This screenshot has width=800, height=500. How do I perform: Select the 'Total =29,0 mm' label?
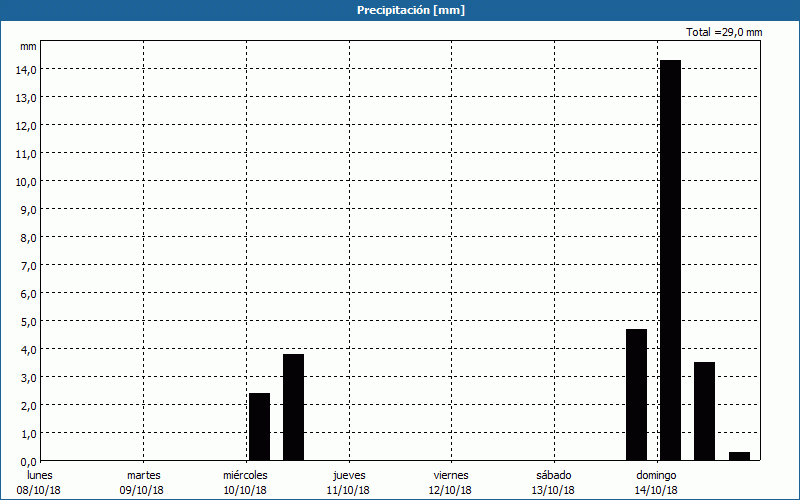tap(724, 32)
